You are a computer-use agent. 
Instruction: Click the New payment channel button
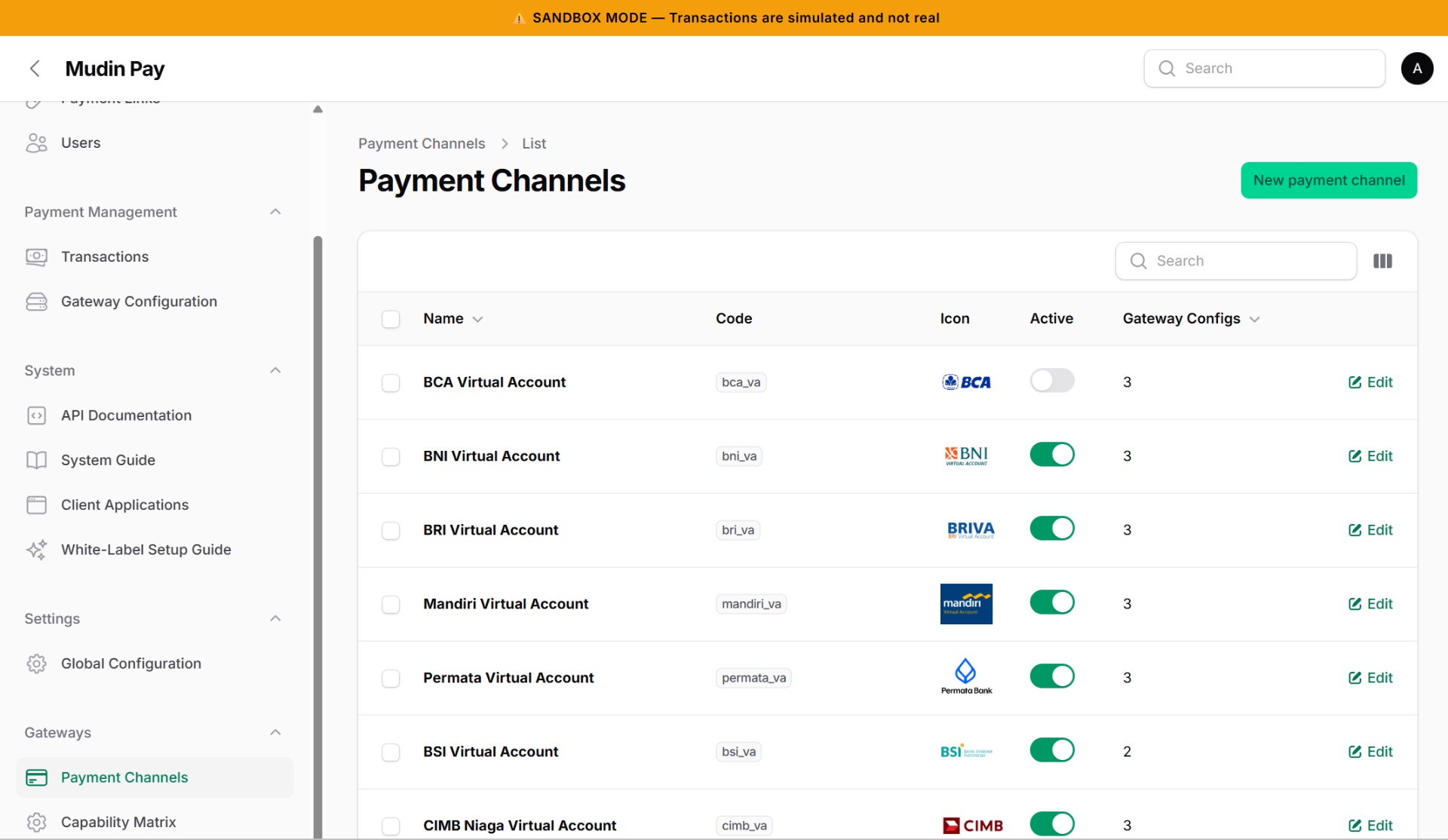coord(1329,180)
